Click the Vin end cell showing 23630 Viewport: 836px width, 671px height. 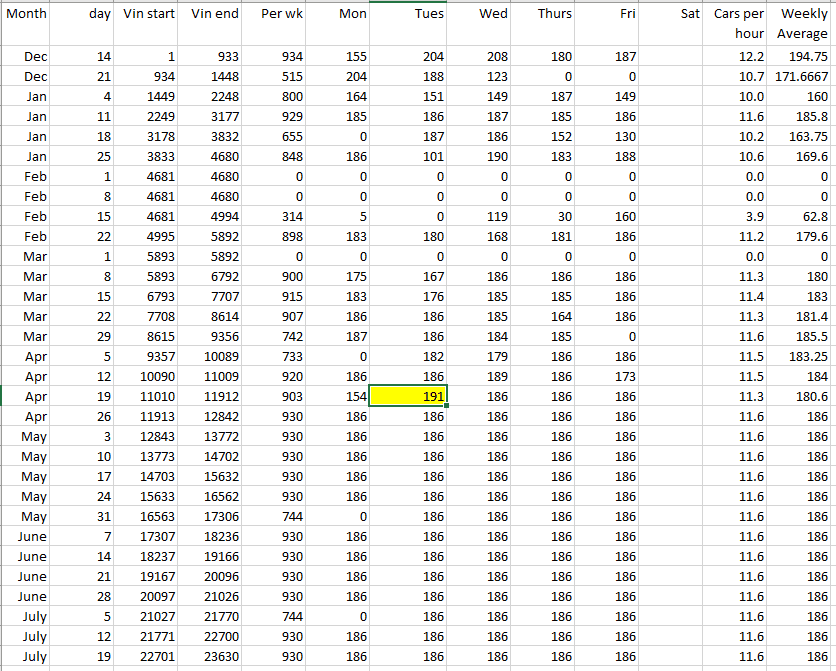(x=213, y=656)
